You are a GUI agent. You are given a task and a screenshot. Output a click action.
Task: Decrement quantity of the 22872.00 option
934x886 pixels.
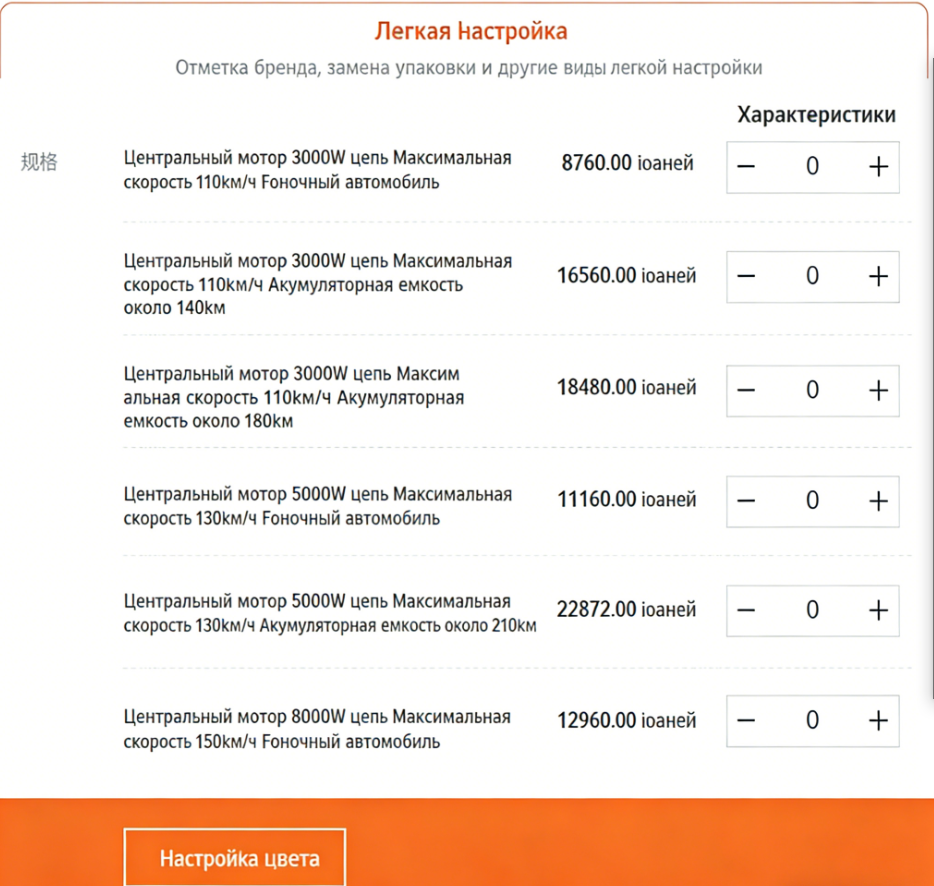pyautogui.click(x=746, y=610)
